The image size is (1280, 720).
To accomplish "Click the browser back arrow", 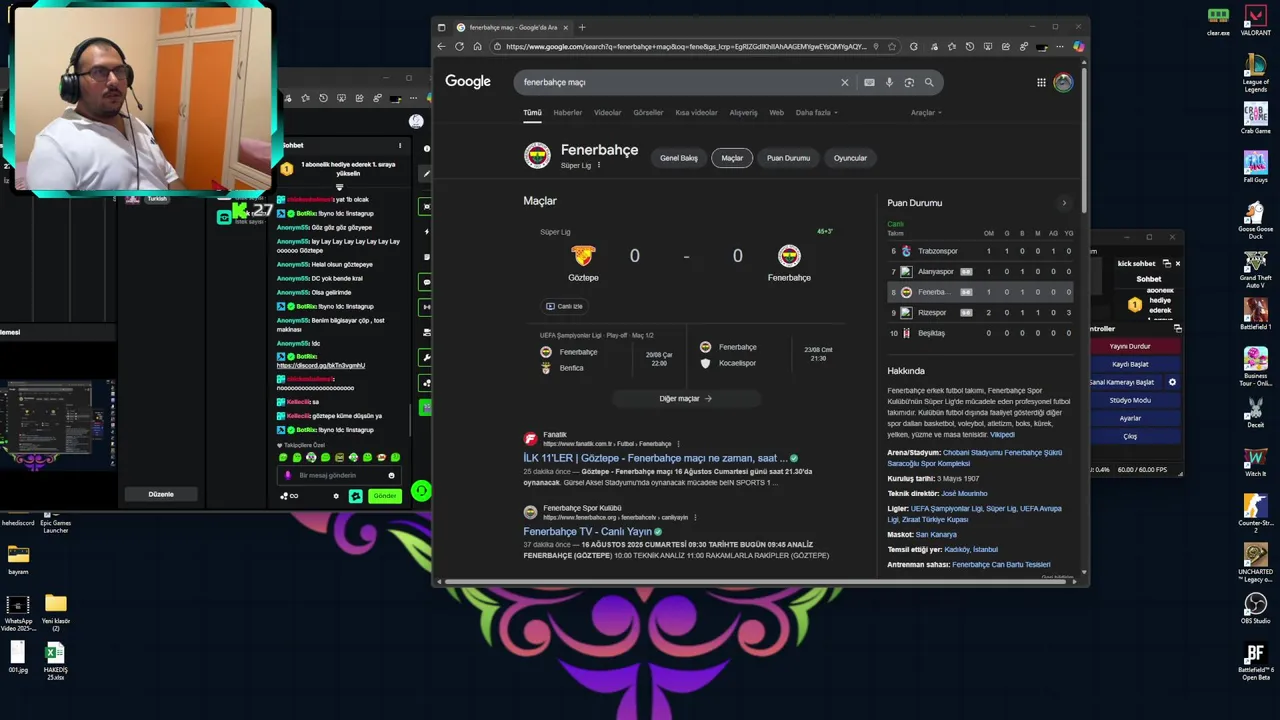I will pos(441,46).
